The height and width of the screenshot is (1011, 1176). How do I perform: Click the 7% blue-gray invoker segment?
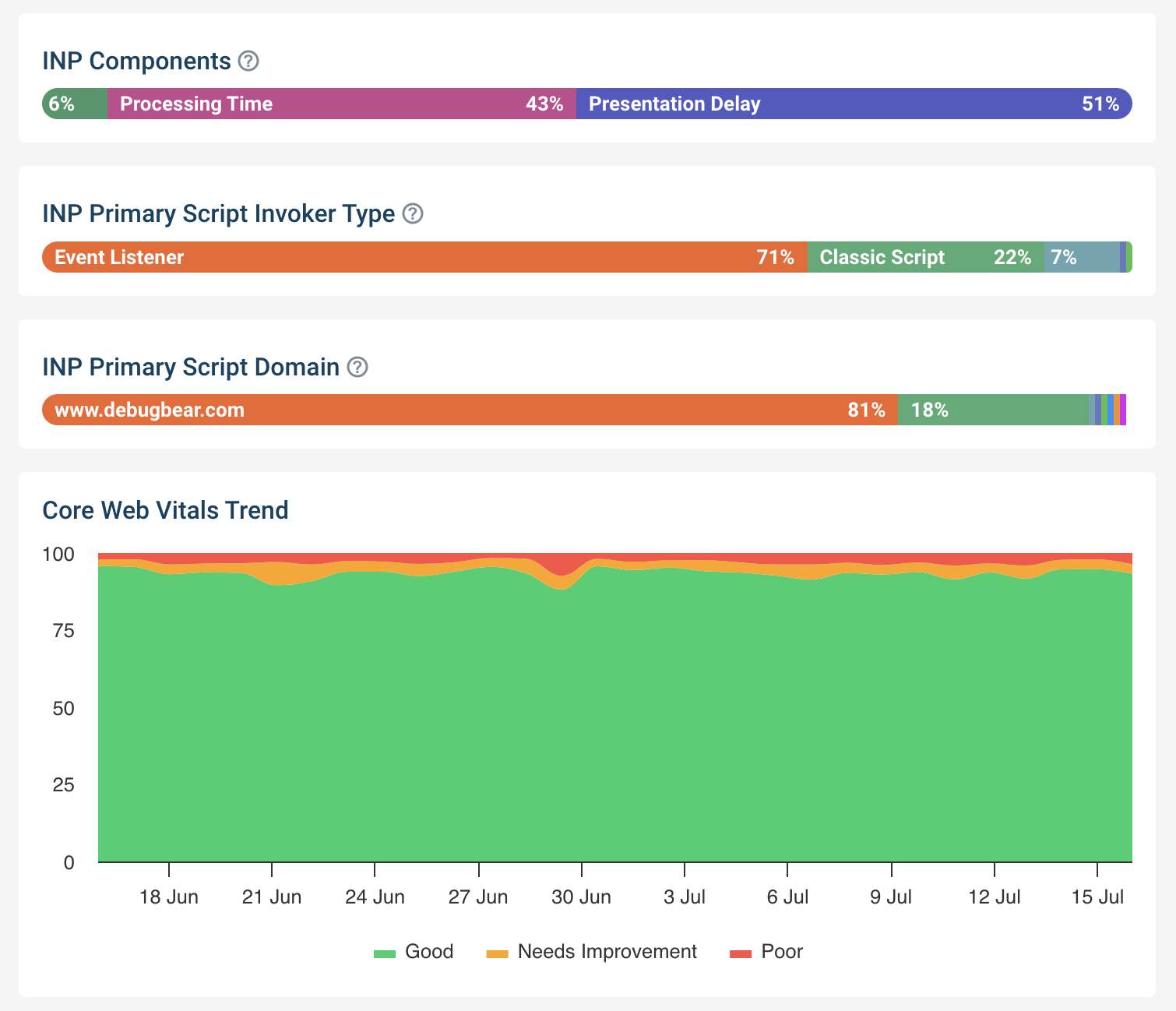(1082, 257)
